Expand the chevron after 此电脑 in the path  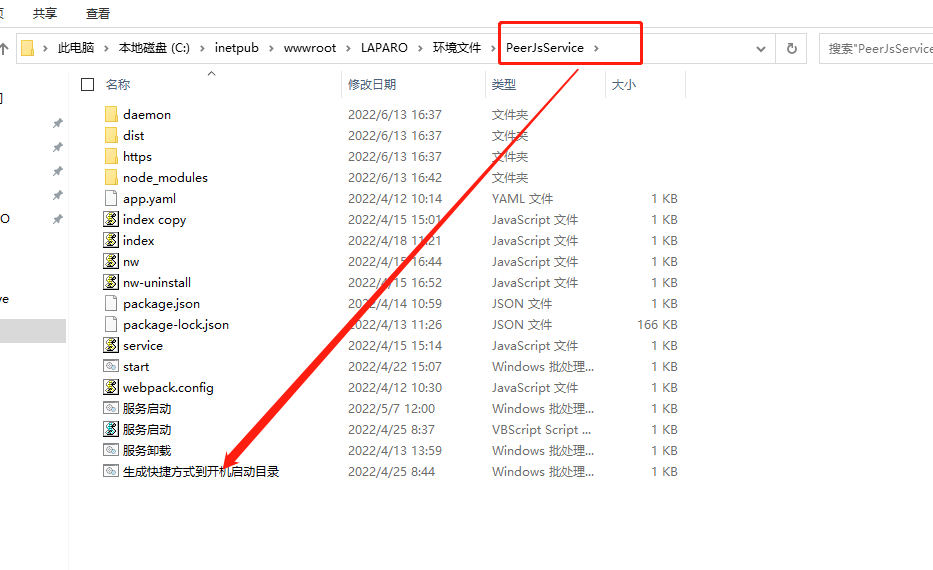coord(106,48)
